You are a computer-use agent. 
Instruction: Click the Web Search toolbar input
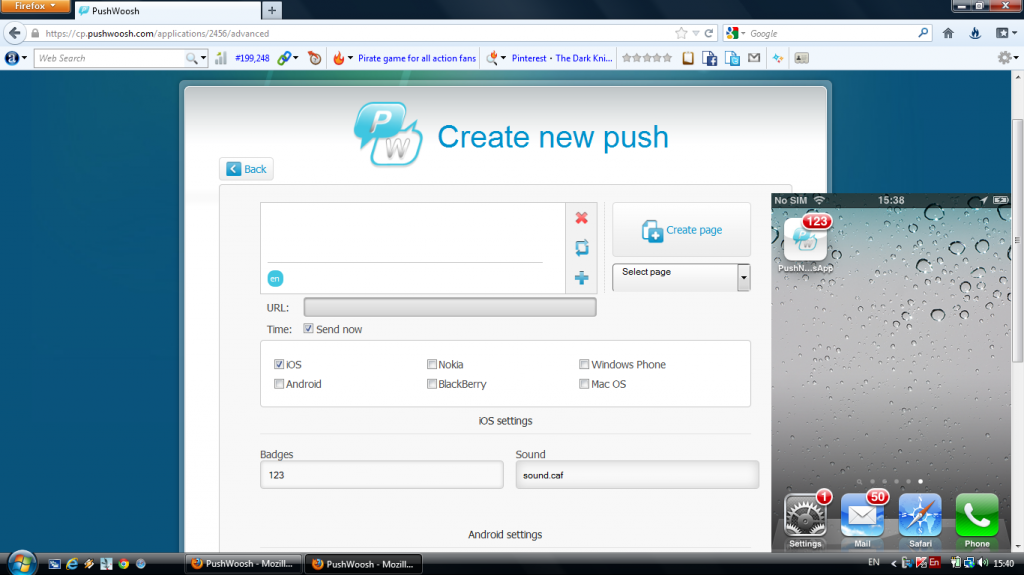coord(110,58)
